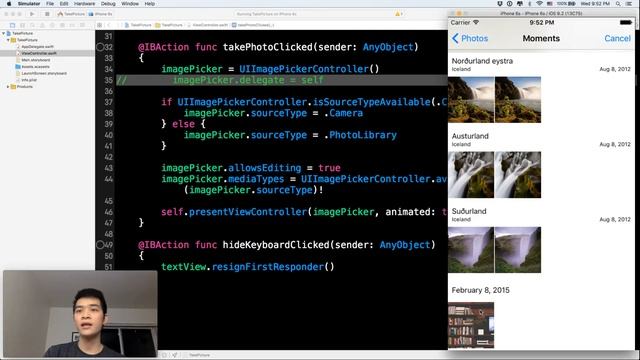Open the Debug menu
The height and width of the screenshot is (360, 640).
tap(108, 4)
